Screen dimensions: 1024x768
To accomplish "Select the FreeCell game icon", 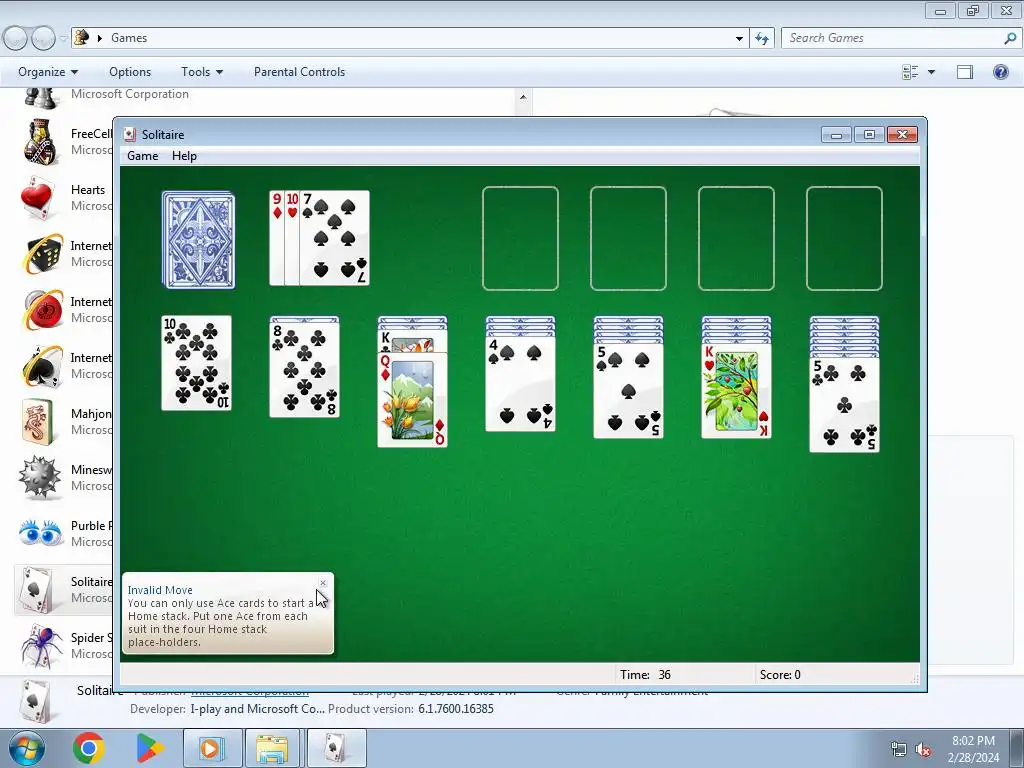I will point(40,141).
